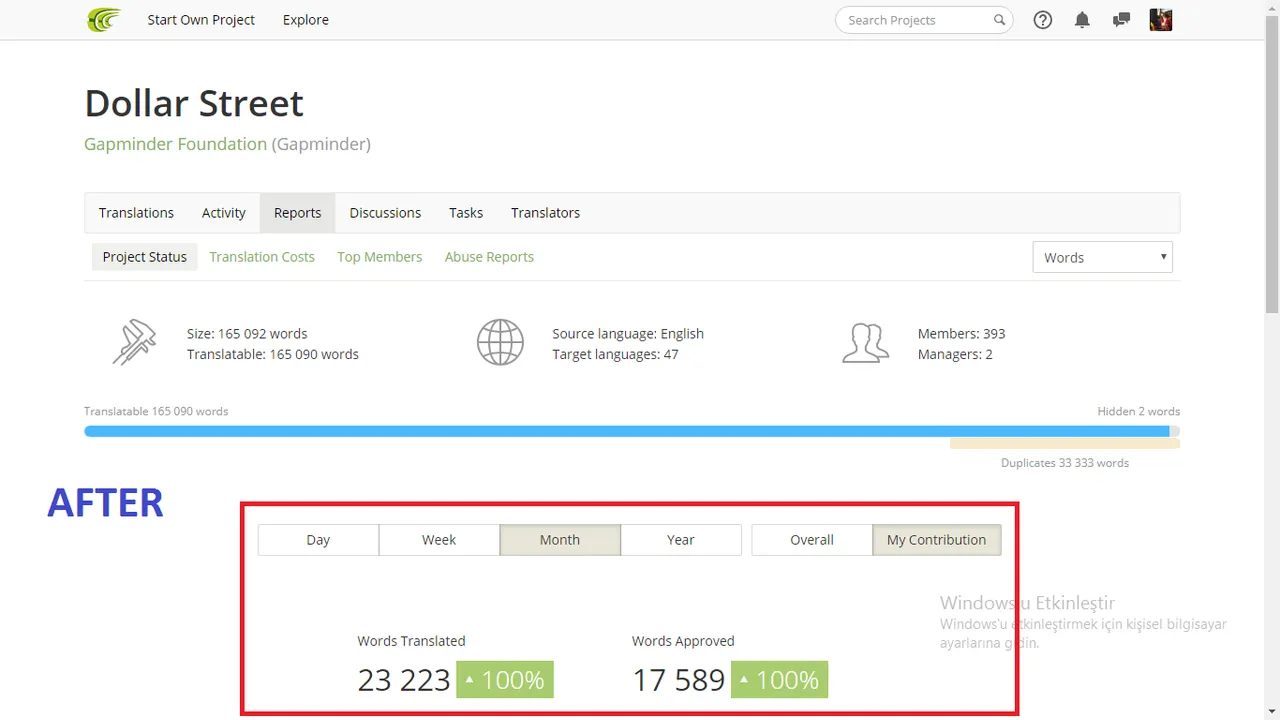Image resolution: width=1280 pixels, height=720 pixels.
Task: Open the Translators tab
Action: [545, 213]
